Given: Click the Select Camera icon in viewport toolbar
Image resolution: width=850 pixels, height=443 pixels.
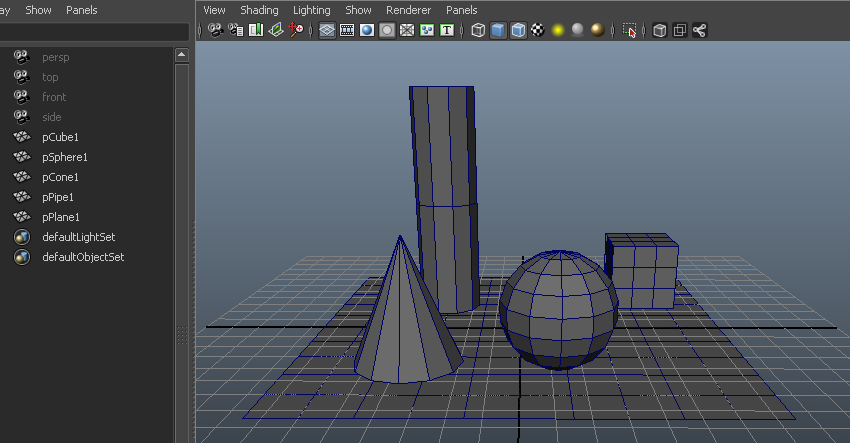Looking at the screenshot, I should [215, 30].
